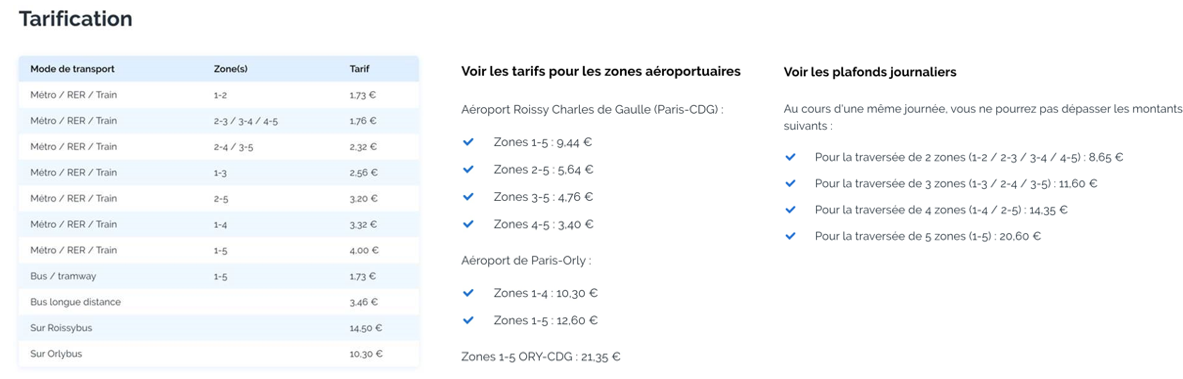Click the checkmark beside the 3 zones daily cap
Viewport: 1183px width, 379px height.
pyautogui.click(x=791, y=183)
